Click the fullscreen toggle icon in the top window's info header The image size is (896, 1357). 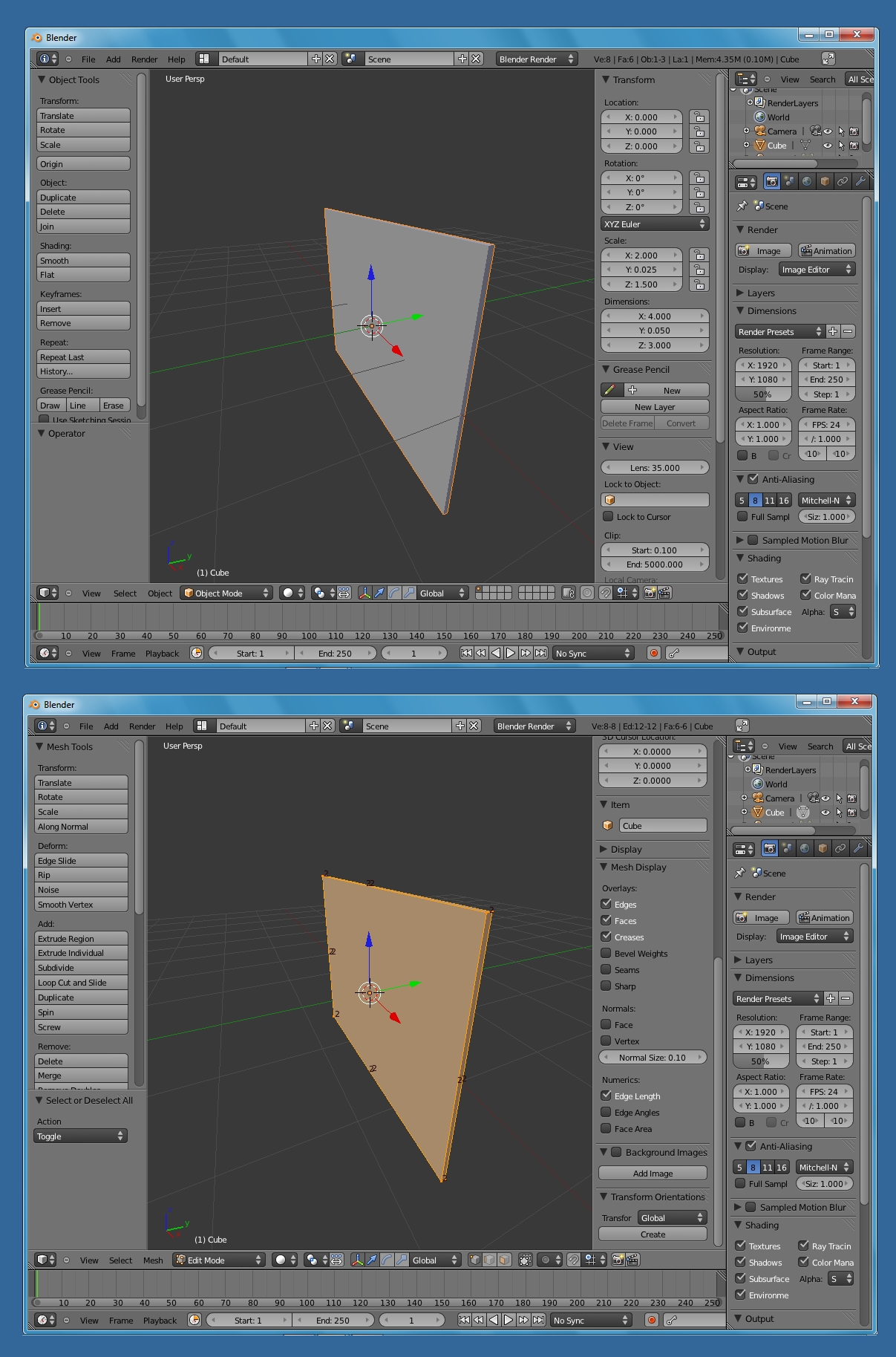coord(828,59)
